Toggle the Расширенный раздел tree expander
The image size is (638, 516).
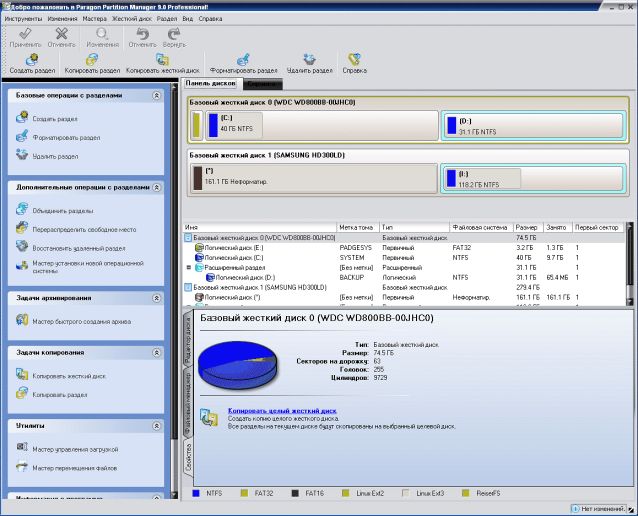click(x=188, y=267)
